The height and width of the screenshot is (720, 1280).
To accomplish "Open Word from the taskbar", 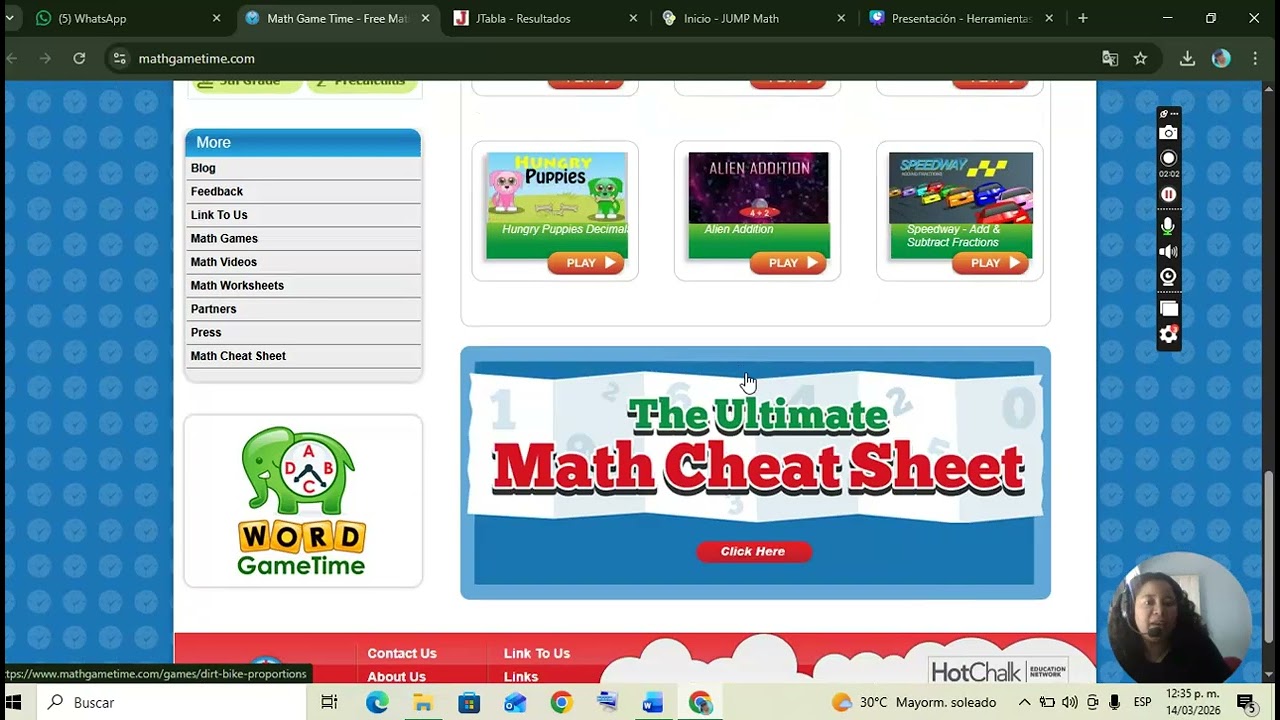I will point(653,702).
